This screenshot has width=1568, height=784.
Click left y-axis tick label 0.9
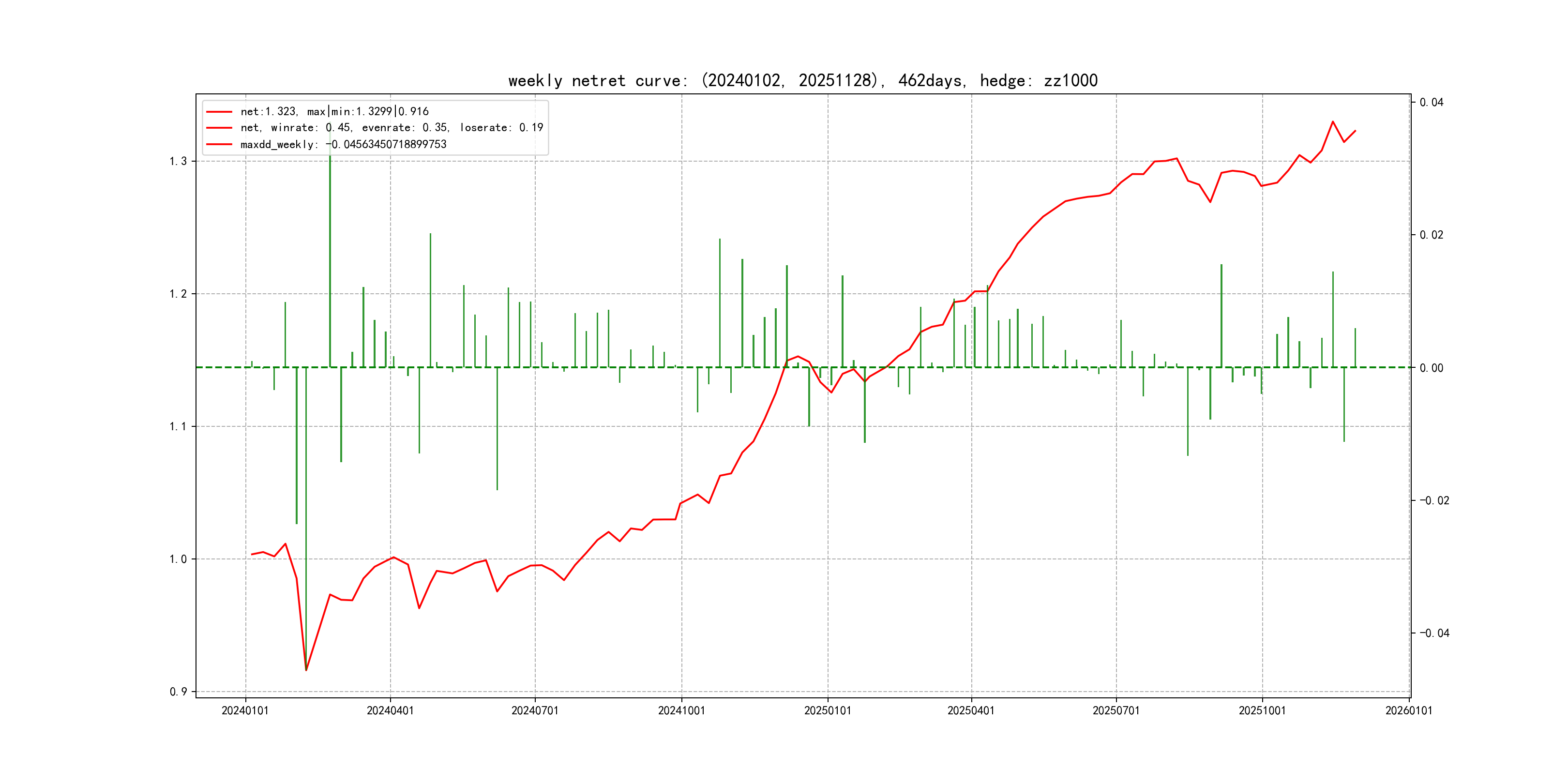point(178,692)
